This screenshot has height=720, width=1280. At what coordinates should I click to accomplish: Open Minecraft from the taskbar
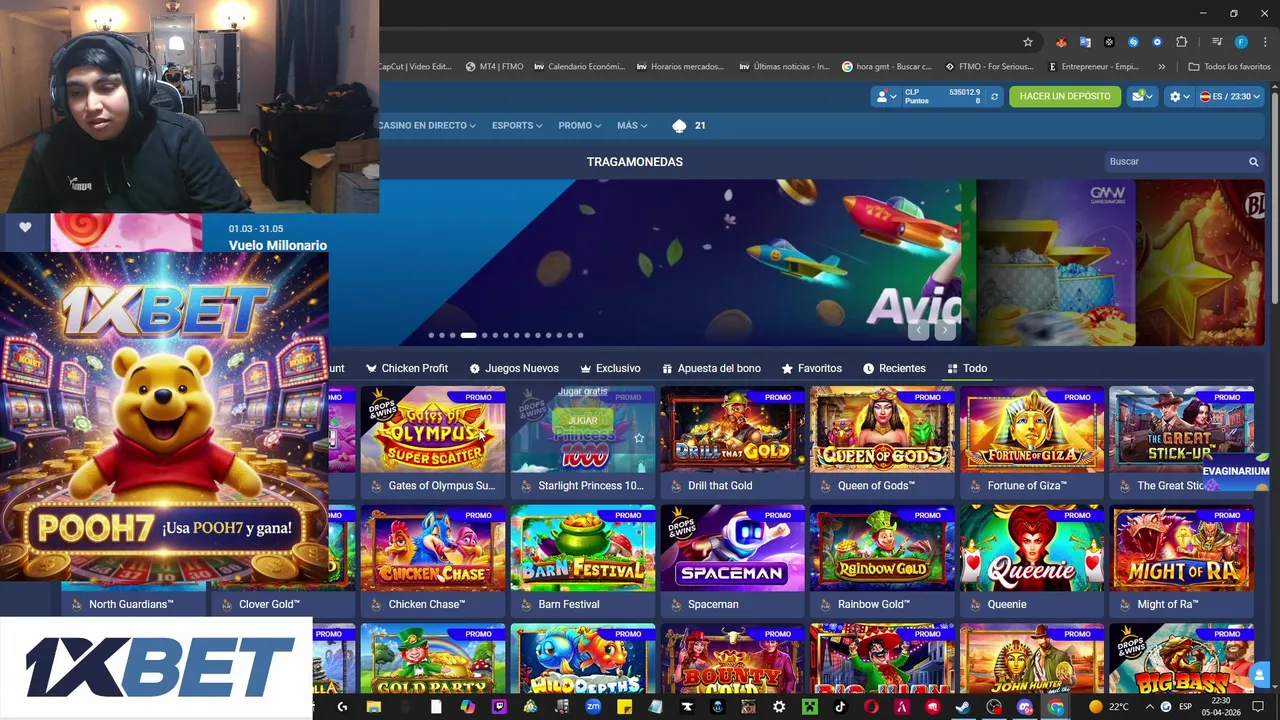click(809, 707)
